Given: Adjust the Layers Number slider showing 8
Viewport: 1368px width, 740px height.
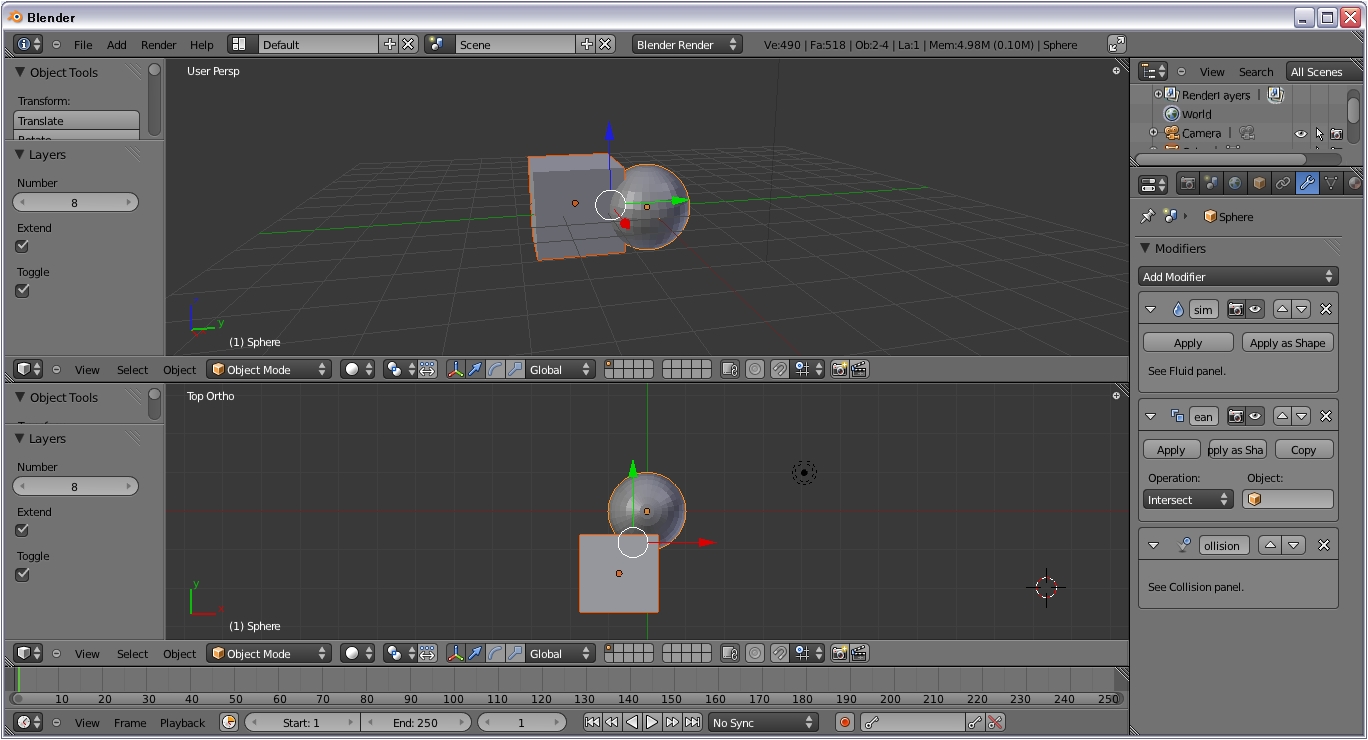Looking at the screenshot, I should 75,202.
